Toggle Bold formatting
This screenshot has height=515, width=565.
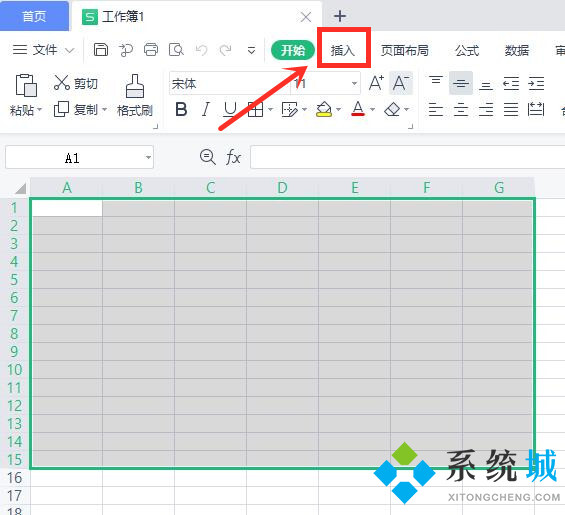coord(181,109)
